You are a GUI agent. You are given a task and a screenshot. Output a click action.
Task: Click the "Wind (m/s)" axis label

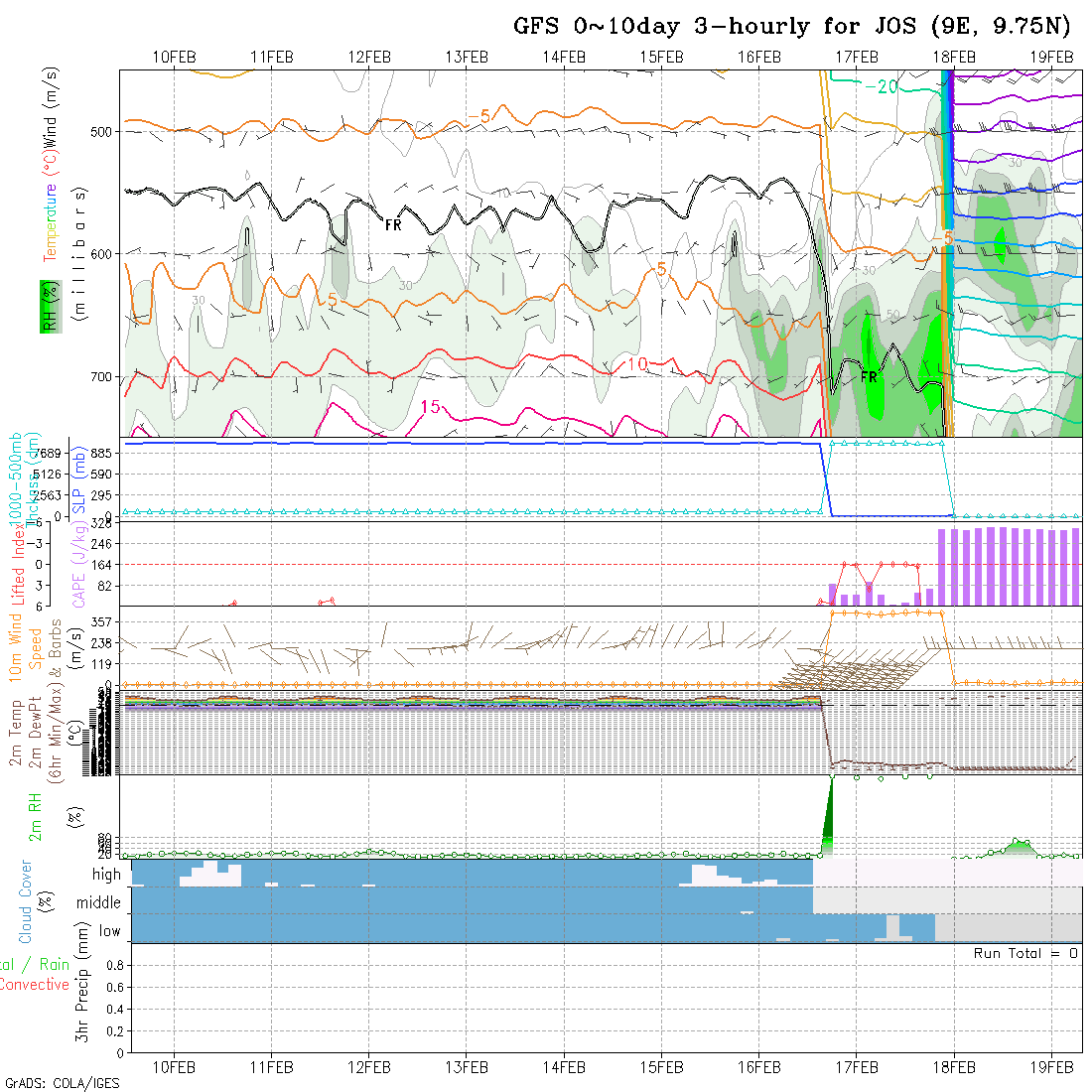[x=51, y=107]
